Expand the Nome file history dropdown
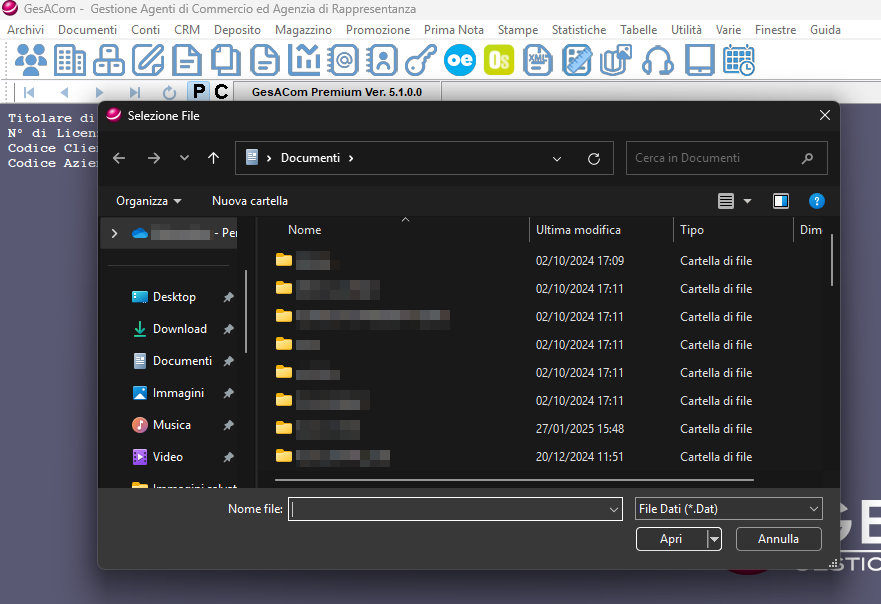This screenshot has width=881, height=604. [x=614, y=509]
